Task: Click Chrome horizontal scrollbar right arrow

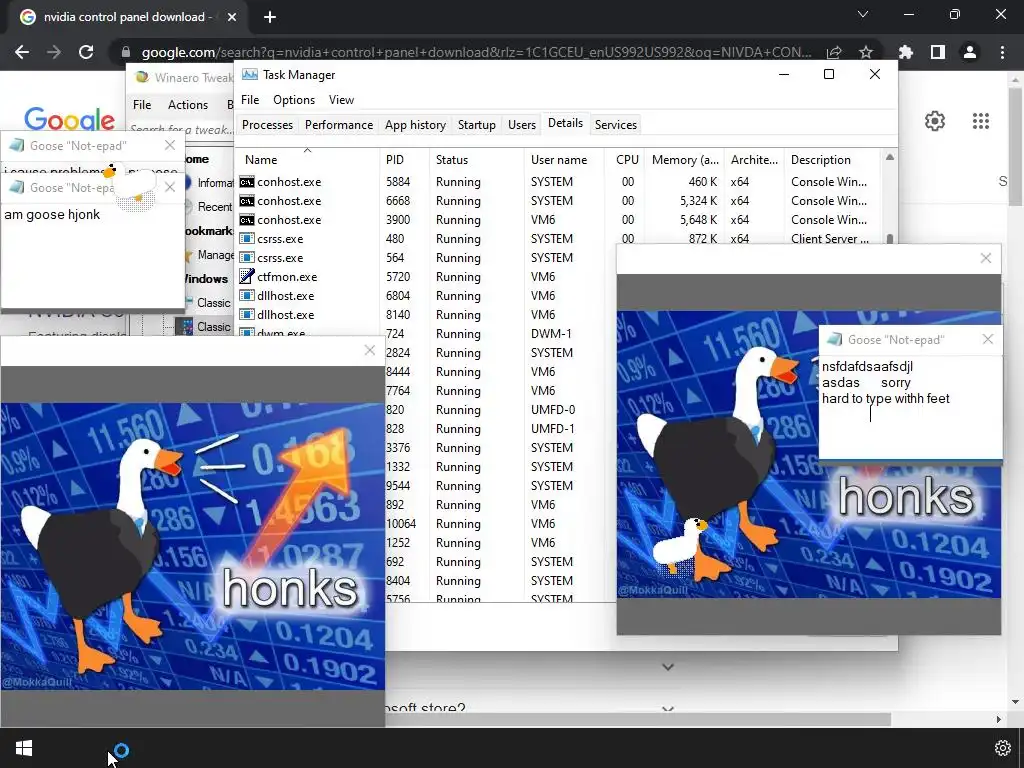Action: click(x=998, y=719)
